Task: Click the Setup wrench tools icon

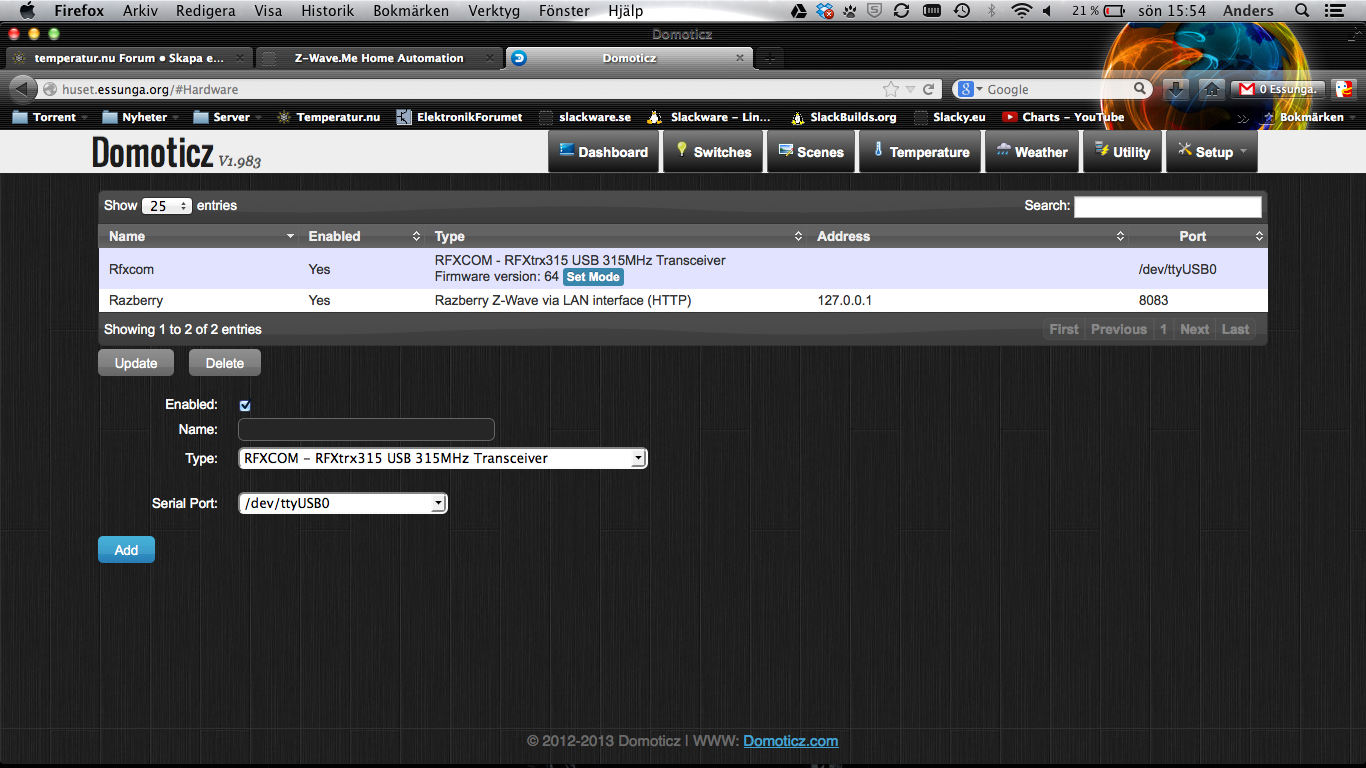Action: (1185, 151)
